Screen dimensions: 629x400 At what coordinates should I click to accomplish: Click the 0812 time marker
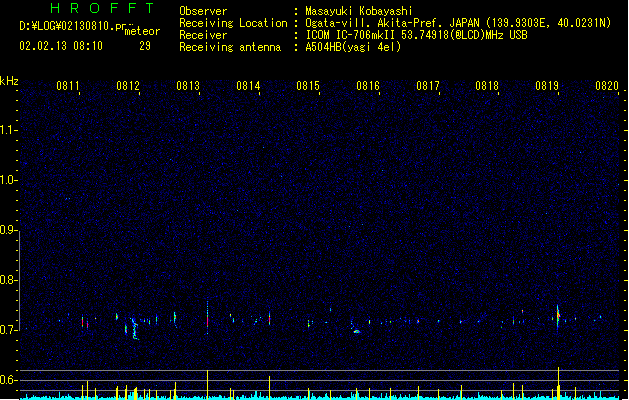click(128, 86)
